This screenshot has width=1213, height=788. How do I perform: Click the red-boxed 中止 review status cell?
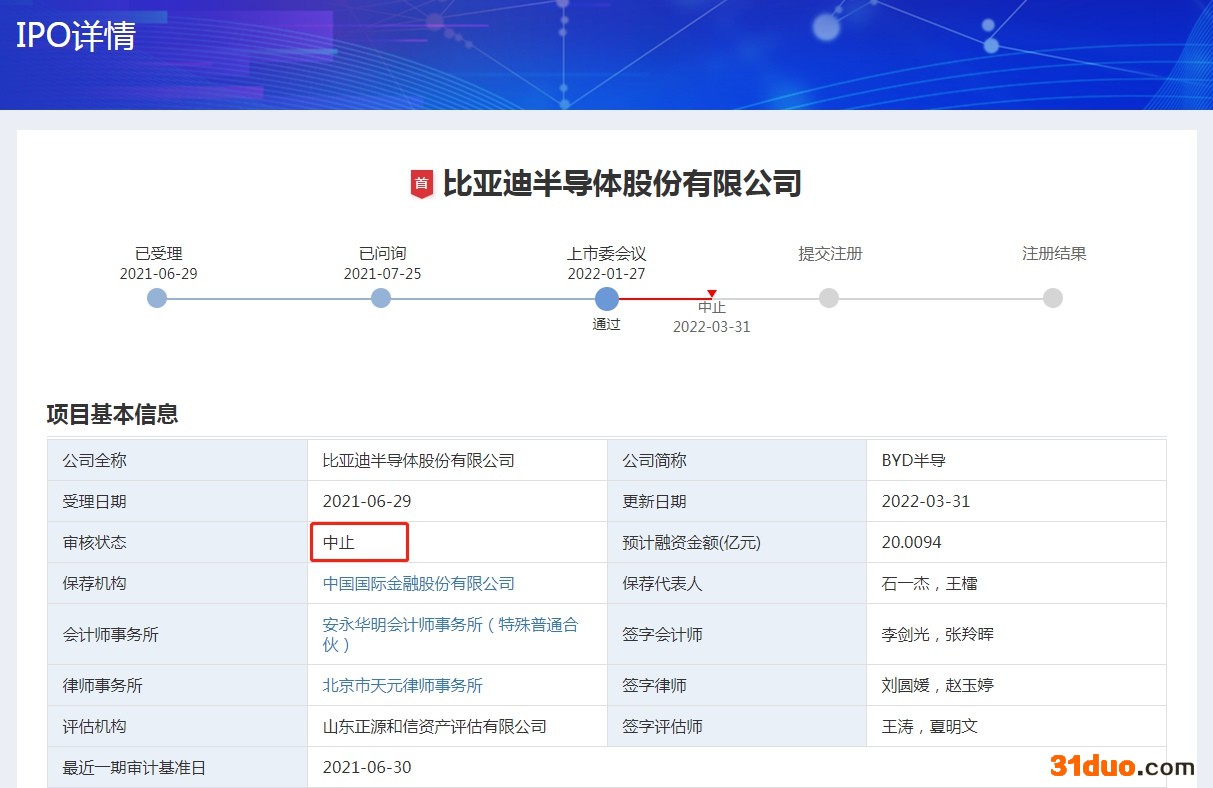click(359, 542)
